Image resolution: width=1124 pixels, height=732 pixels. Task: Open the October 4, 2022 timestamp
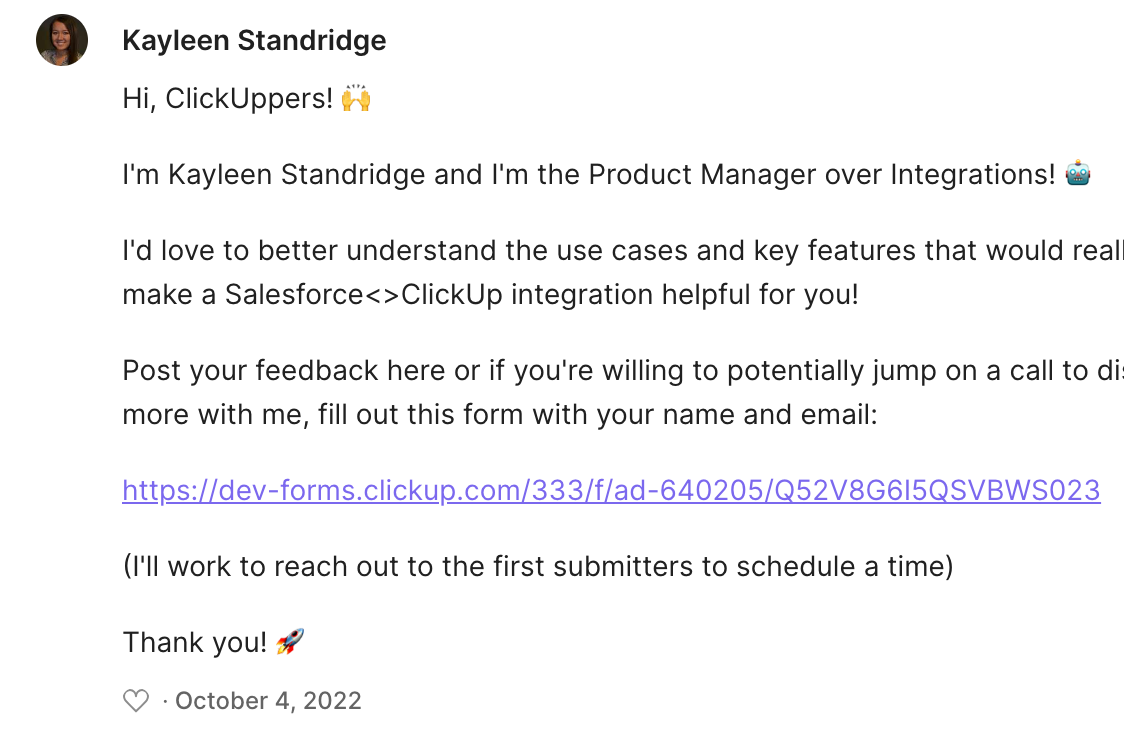pos(268,700)
